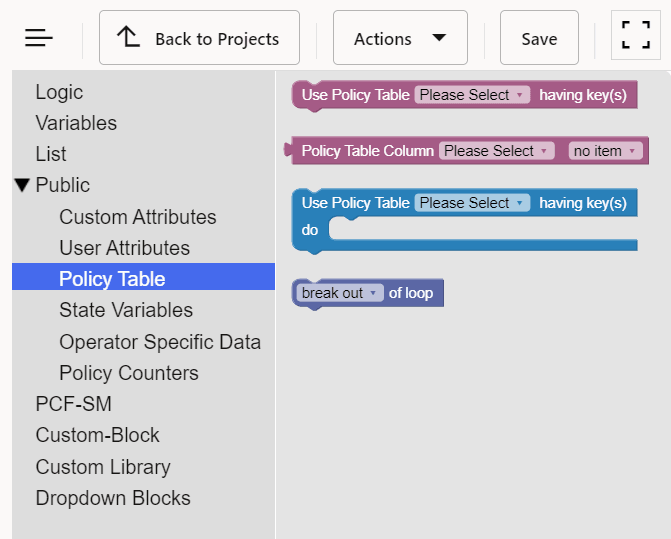Viewport: 671px width, 539px height.
Task: Open the Variables category
Action: [x=76, y=123]
